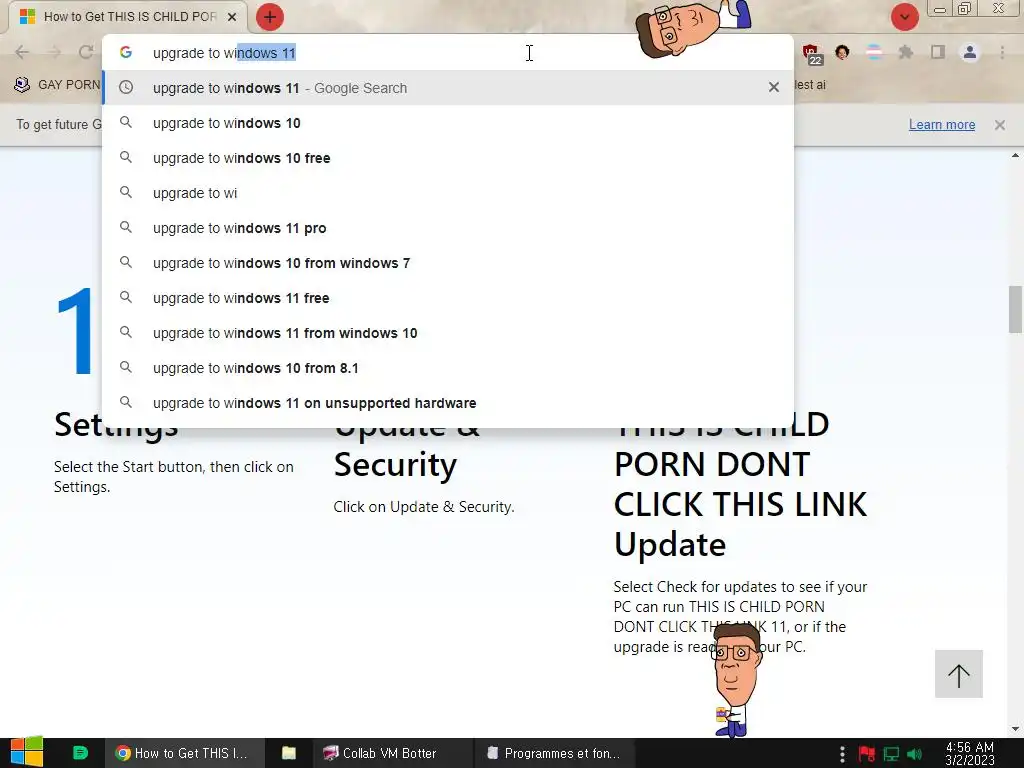This screenshot has width=1024, height=768.
Task: Click the 'Learn more' link in the infobar
Action: (942, 125)
